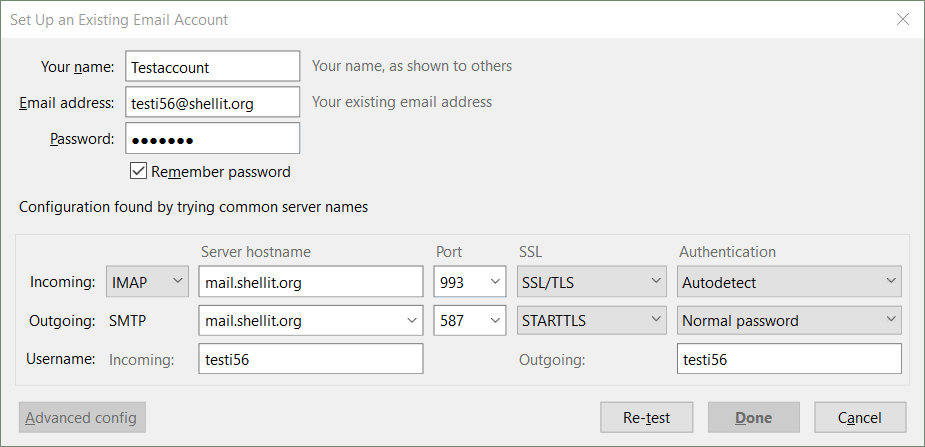Focus the outgoing username field
The image size is (925, 447).
(x=789, y=359)
